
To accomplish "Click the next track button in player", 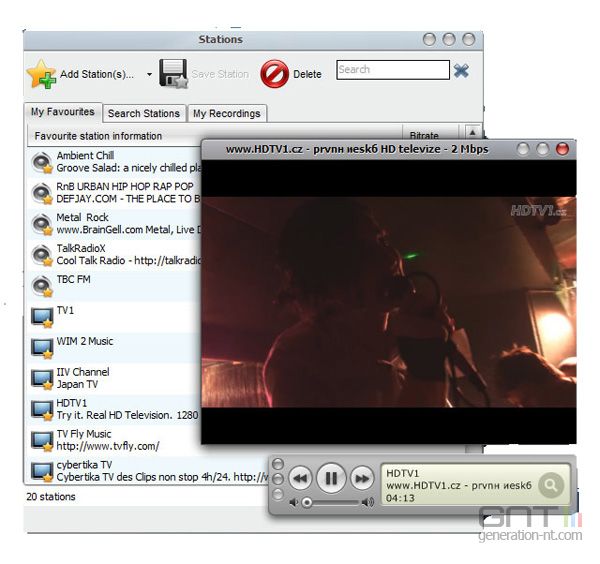I will (362, 478).
